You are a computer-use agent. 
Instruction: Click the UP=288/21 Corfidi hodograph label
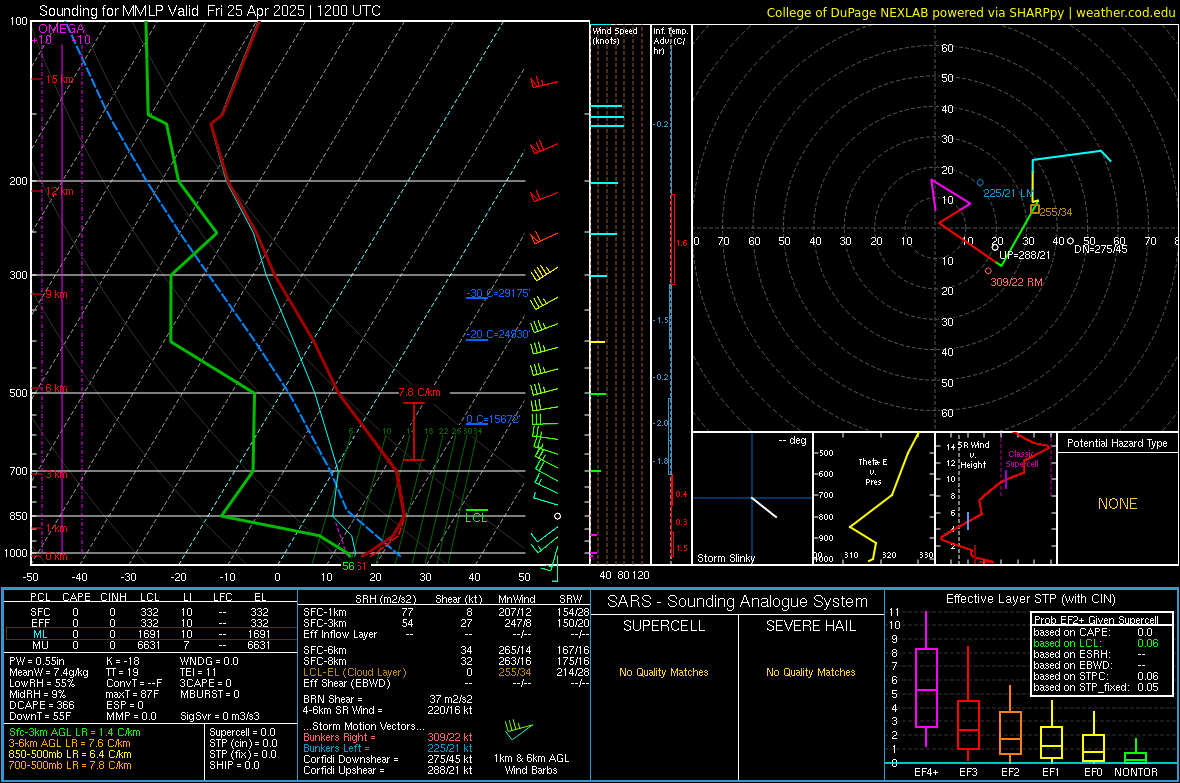[1024, 255]
